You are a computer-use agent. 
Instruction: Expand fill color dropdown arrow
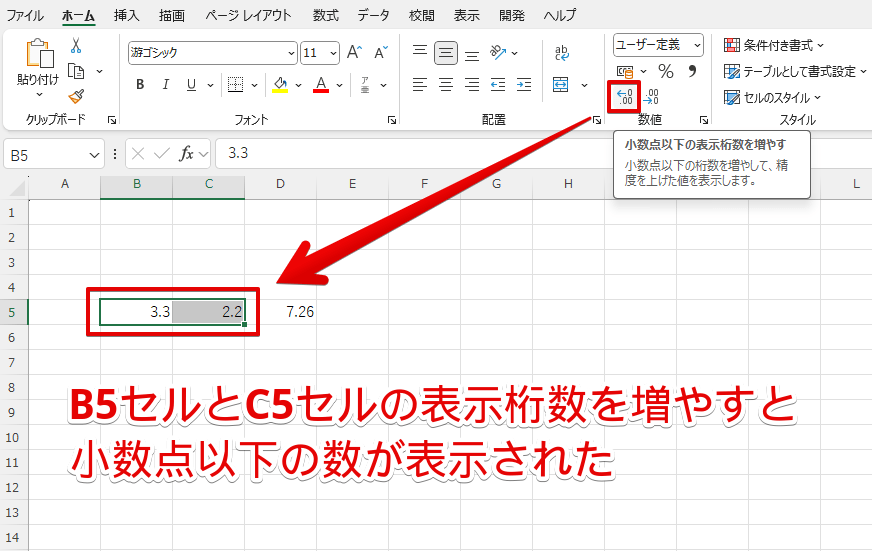tap(299, 85)
